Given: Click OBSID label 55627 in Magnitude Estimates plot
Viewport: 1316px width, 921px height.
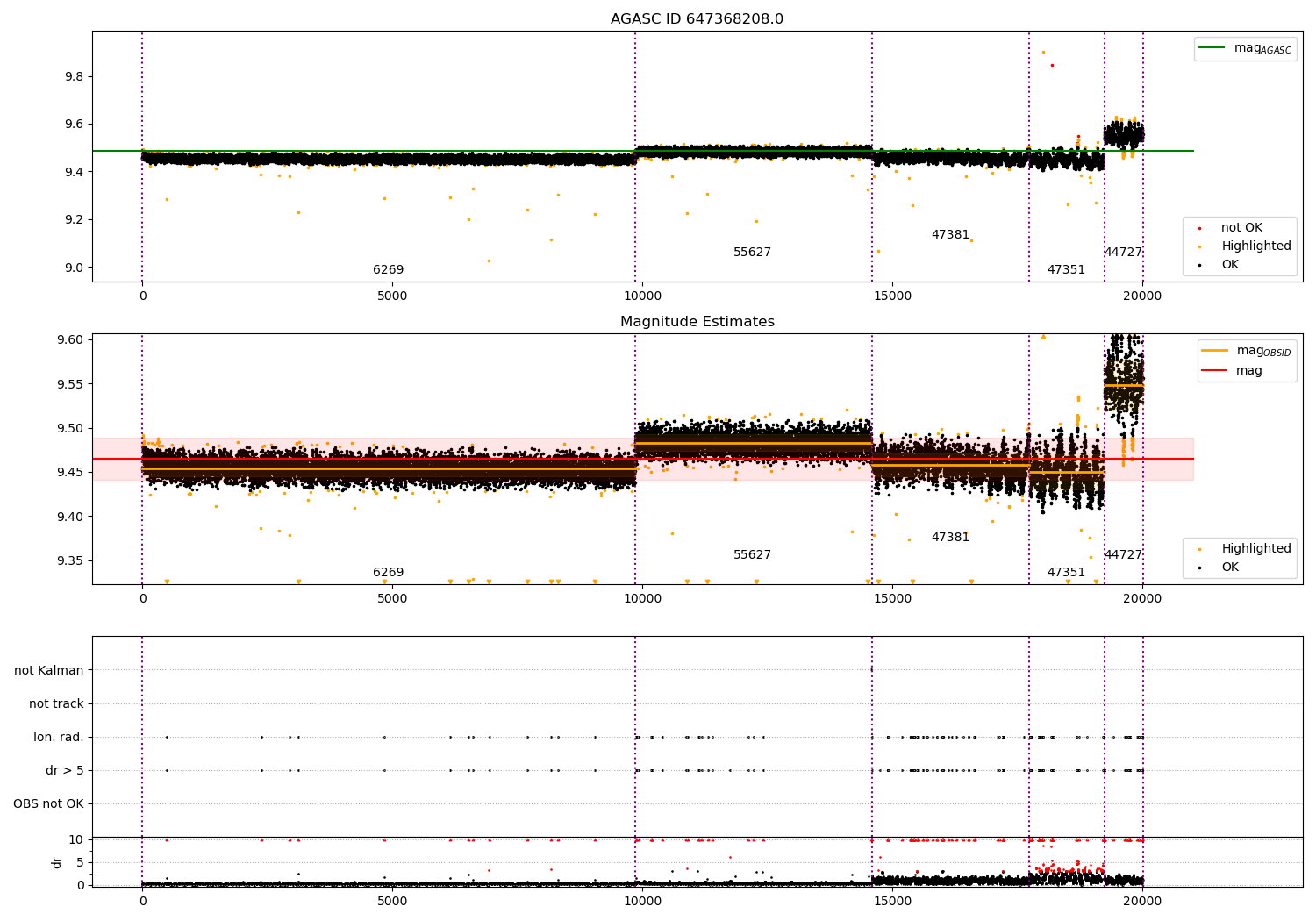Looking at the screenshot, I should [x=752, y=554].
